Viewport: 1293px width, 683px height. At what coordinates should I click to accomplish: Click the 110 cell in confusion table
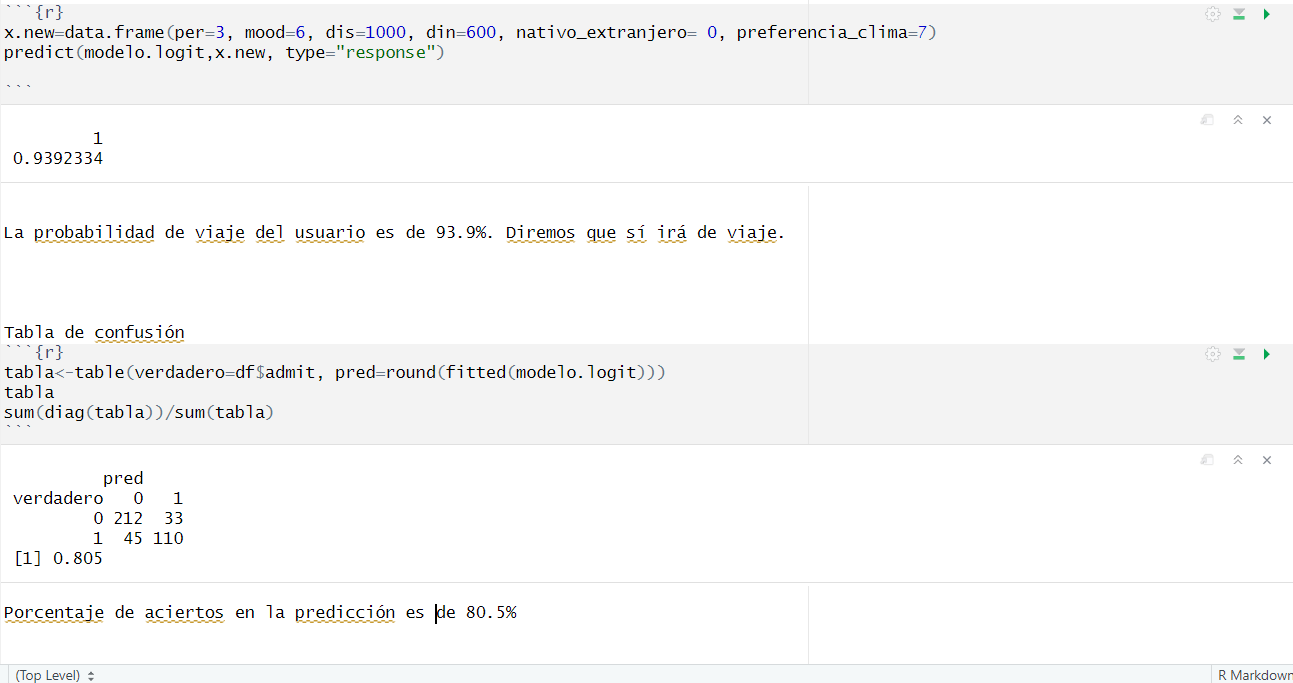(x=168, y=538)
